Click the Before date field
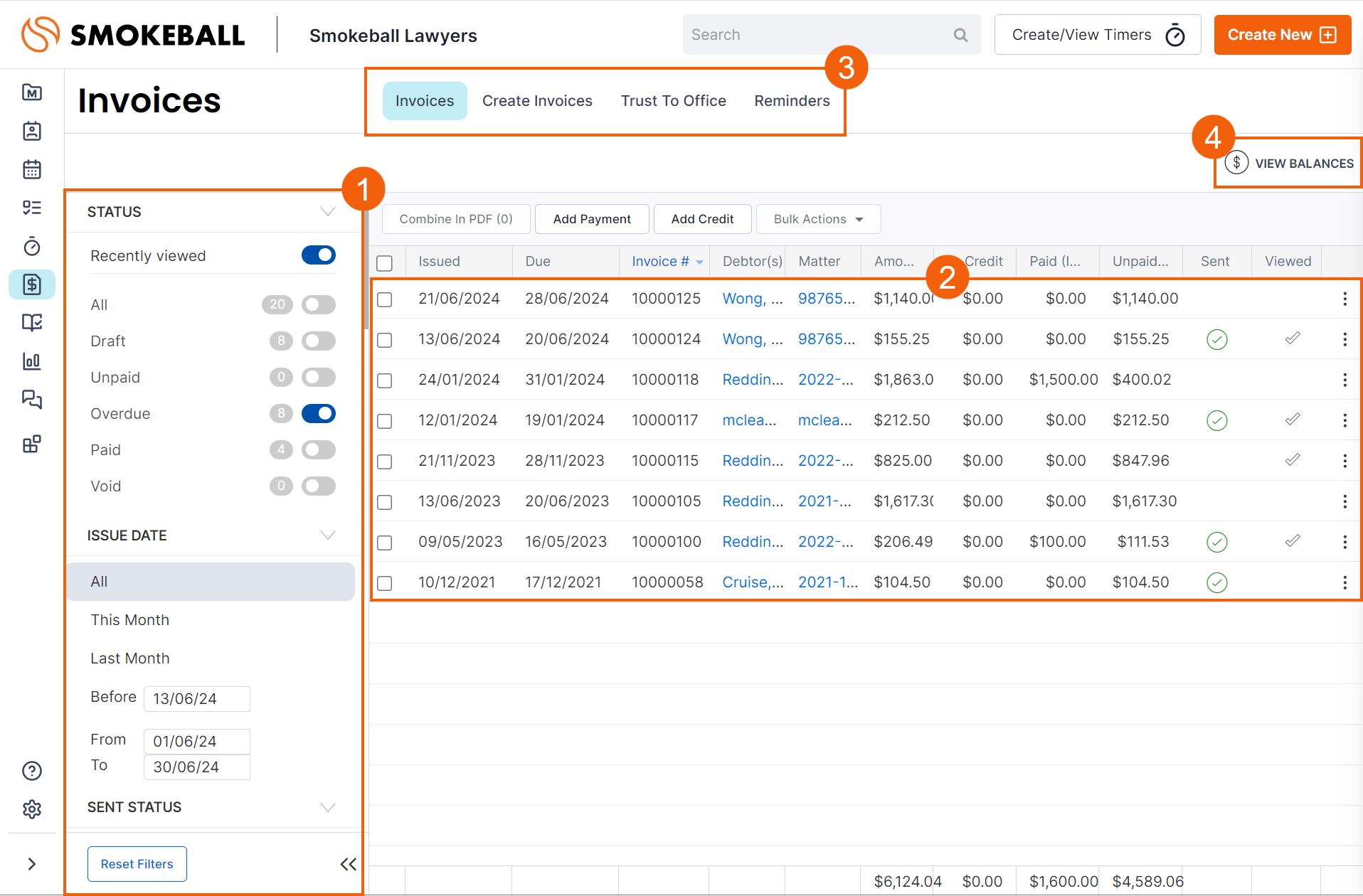This screenshot has width=1363, height=896. click(x=197, y=699)
